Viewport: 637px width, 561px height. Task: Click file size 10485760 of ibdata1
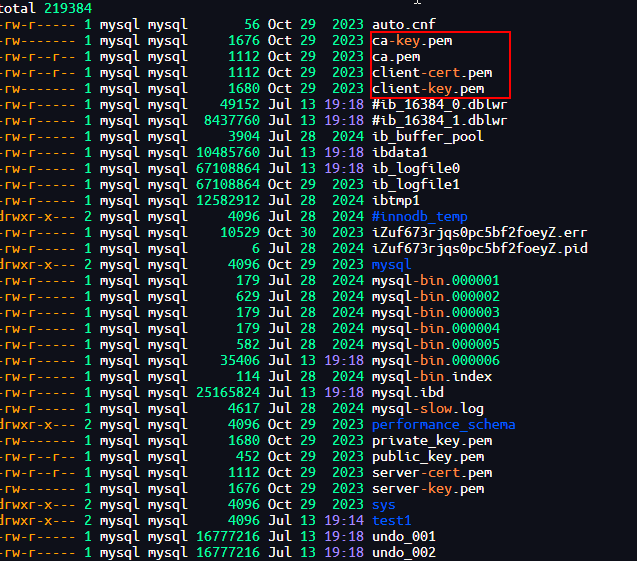pos(228,153)
